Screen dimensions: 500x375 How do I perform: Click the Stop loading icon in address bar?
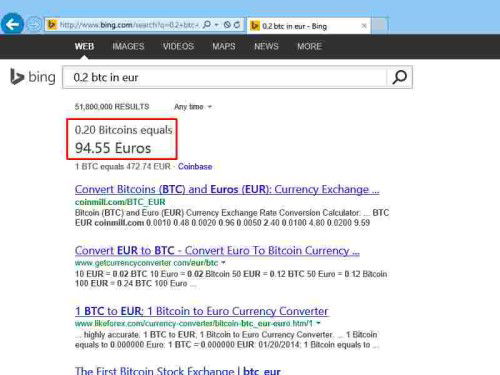pyautogui.click(x=227, y=25)
